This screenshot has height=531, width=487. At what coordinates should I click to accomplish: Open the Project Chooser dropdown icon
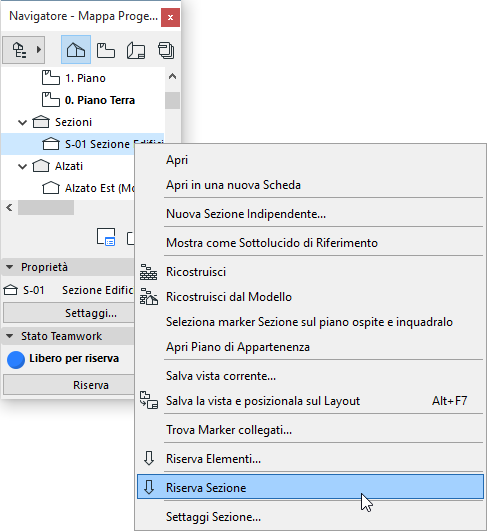(23, 50)
